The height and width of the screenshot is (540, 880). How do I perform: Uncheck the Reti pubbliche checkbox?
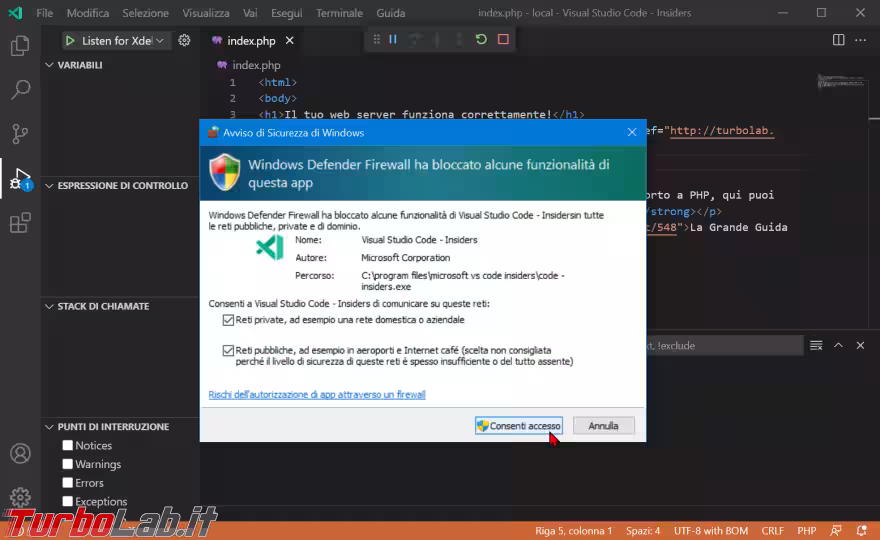(x=228, y=350)
